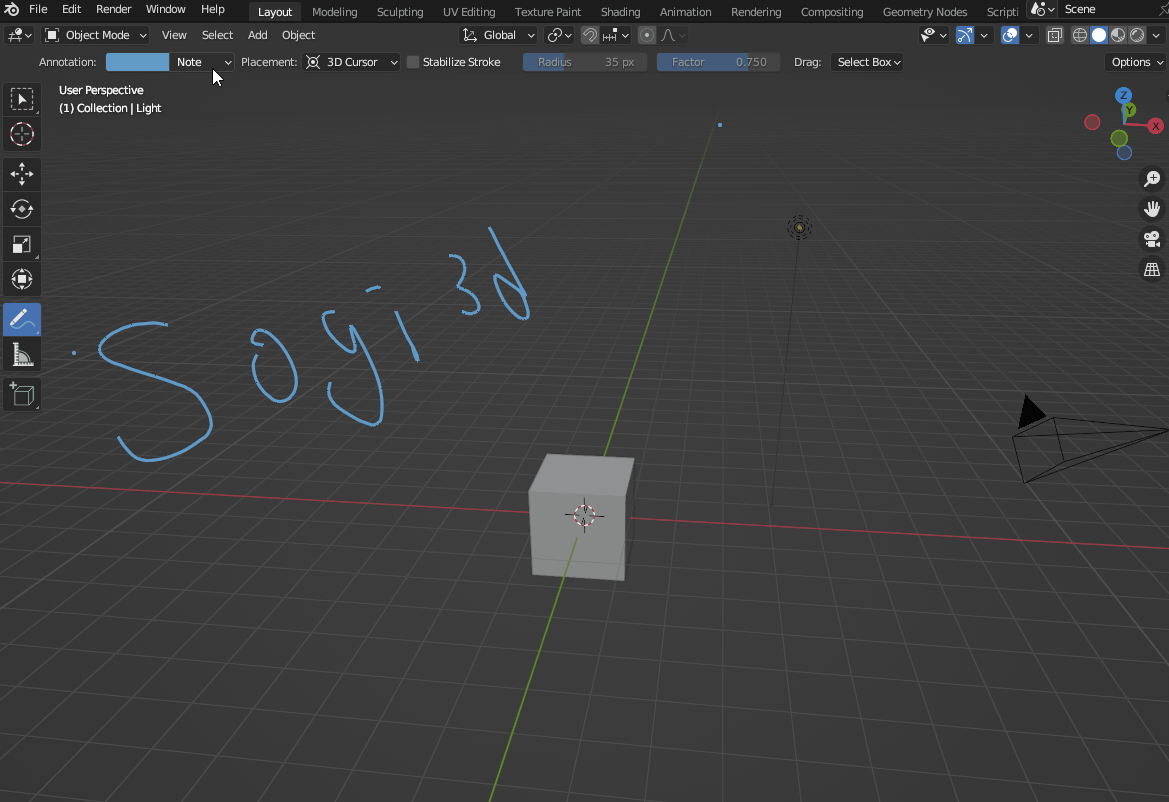
Task: Click the pan view hand icon
Action: [x=1152, y=209]
